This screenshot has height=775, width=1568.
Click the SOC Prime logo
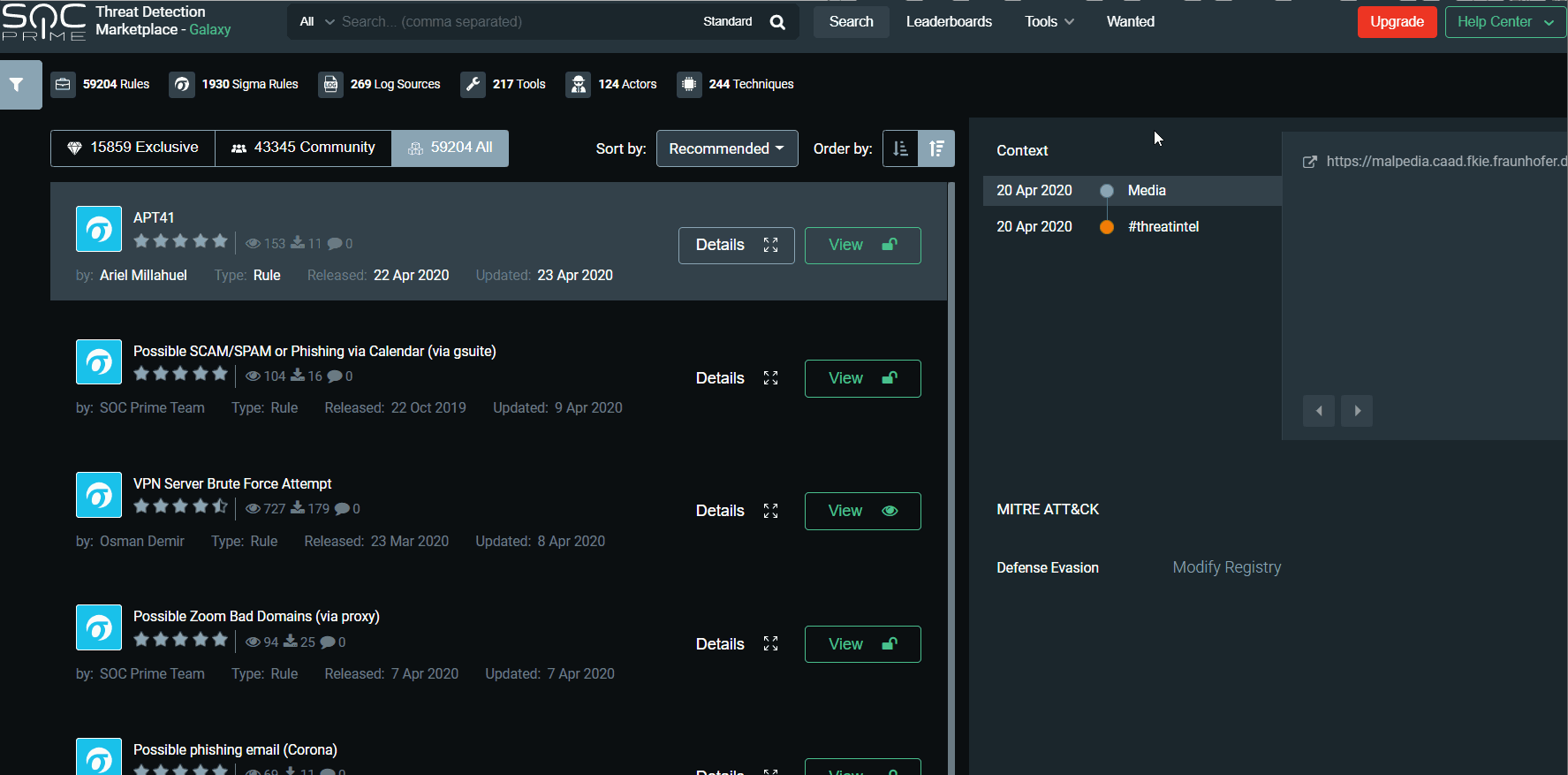click(44, 21)
